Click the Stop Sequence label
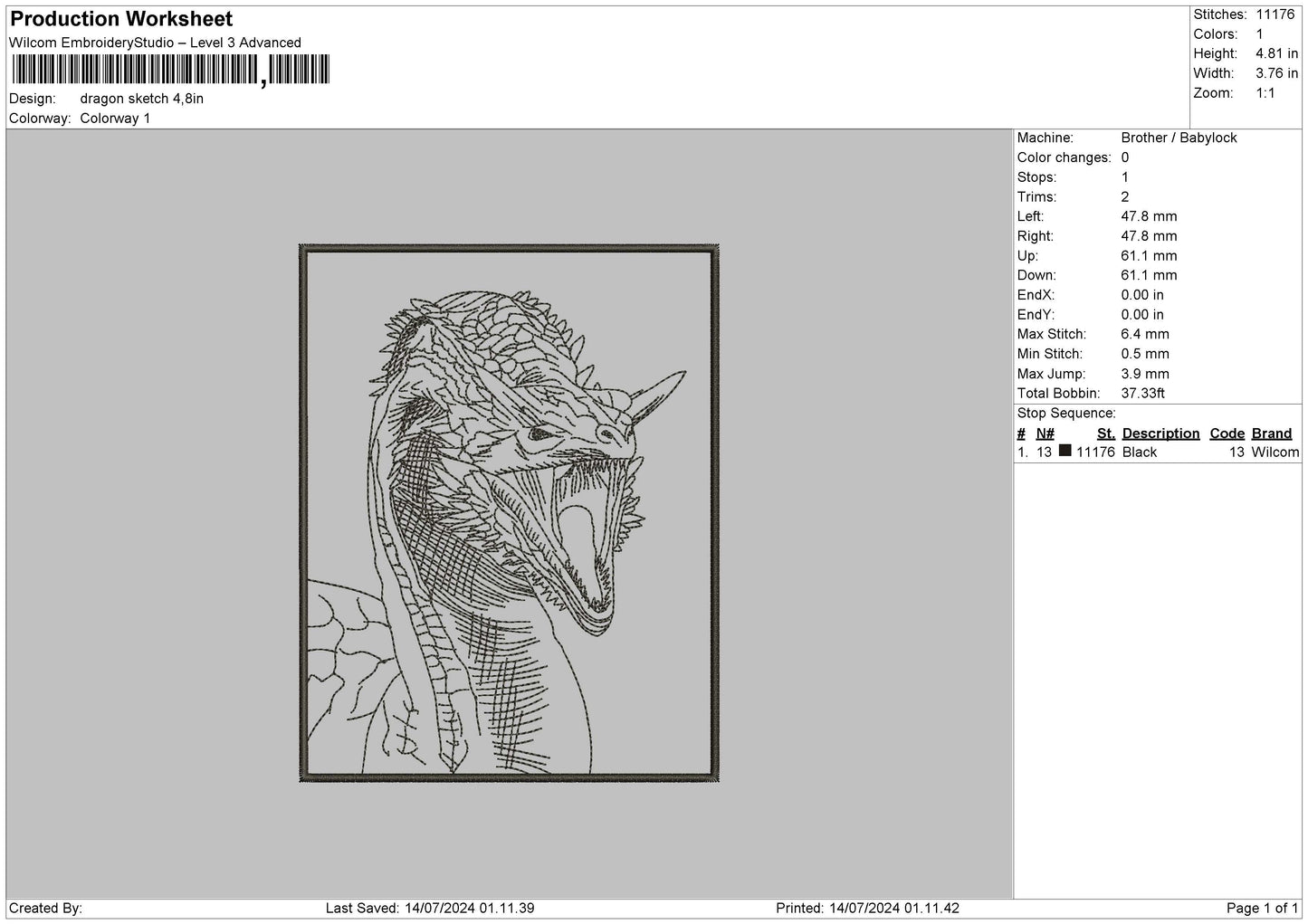The height and width of the screenshot is (924, 1308). point(1066,414)
